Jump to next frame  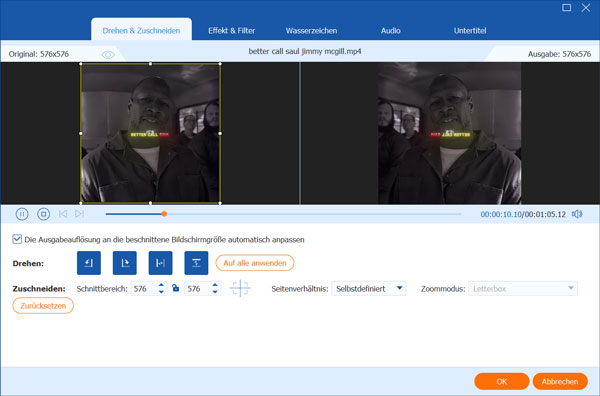pyautogui.click(x=80, y=214)
